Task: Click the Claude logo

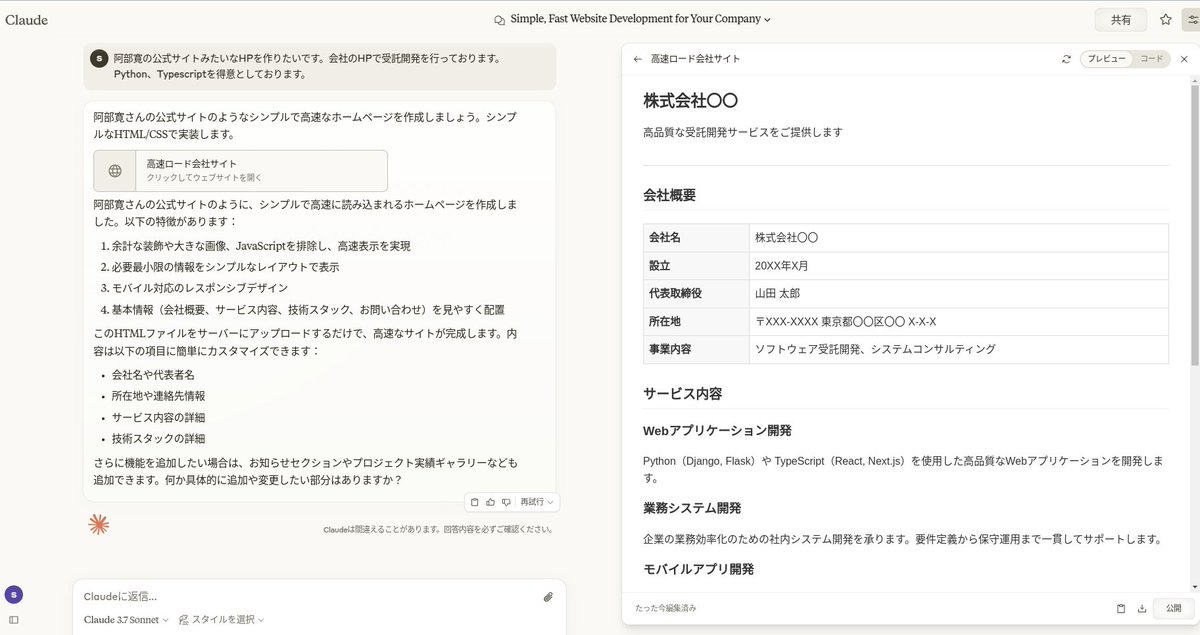Action: coord(26,19)
